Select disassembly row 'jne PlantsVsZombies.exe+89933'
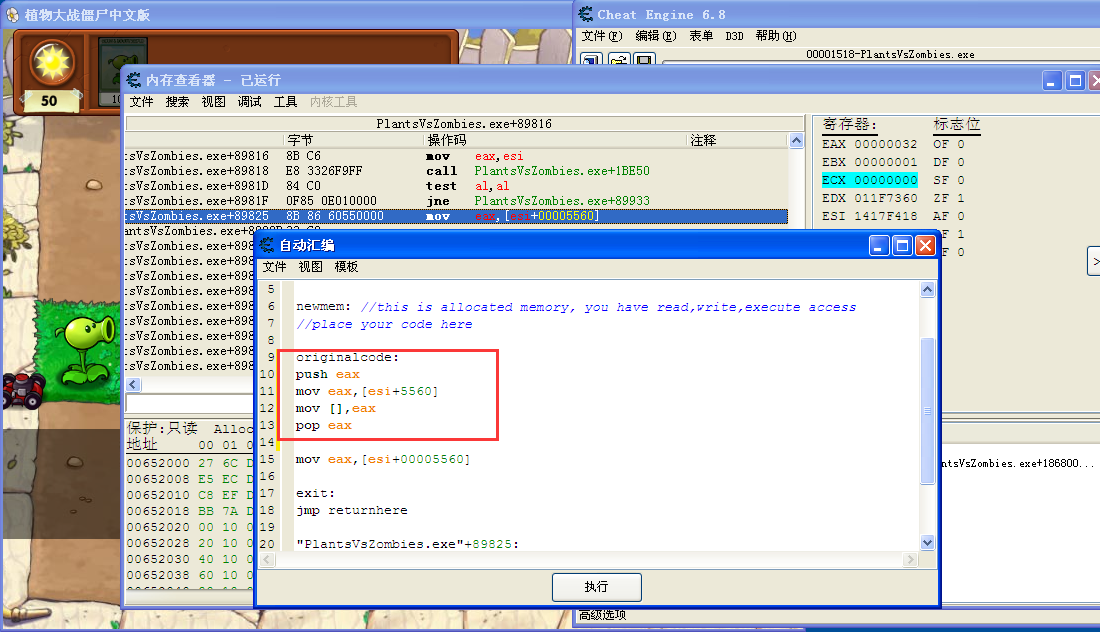 [x=456, y=201]
